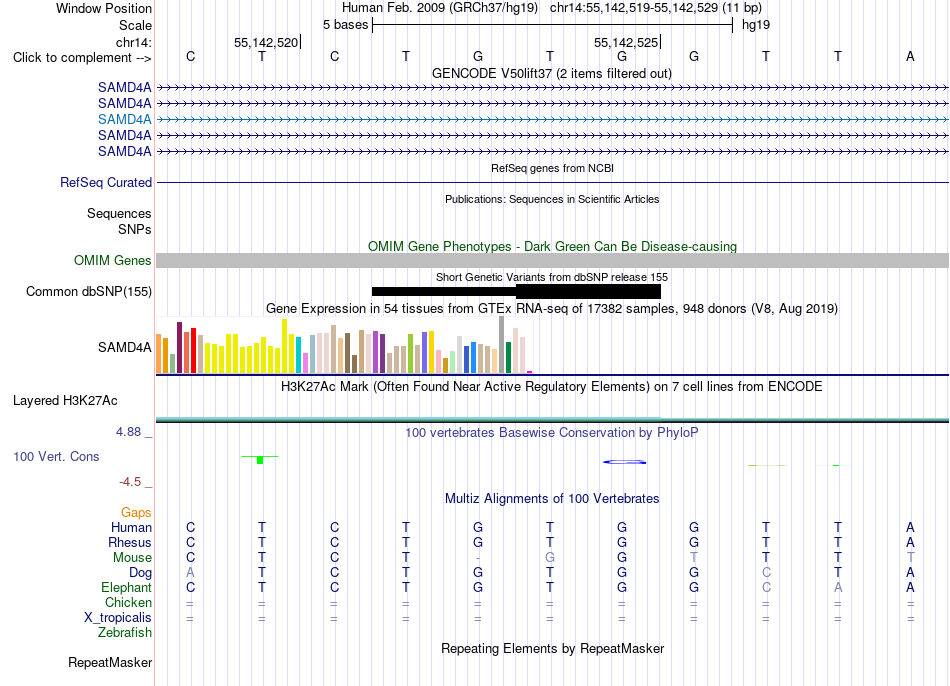This screenshot has width=950, height=686.
Task: Click the Sequences track label
Action: tap(119, 213)
